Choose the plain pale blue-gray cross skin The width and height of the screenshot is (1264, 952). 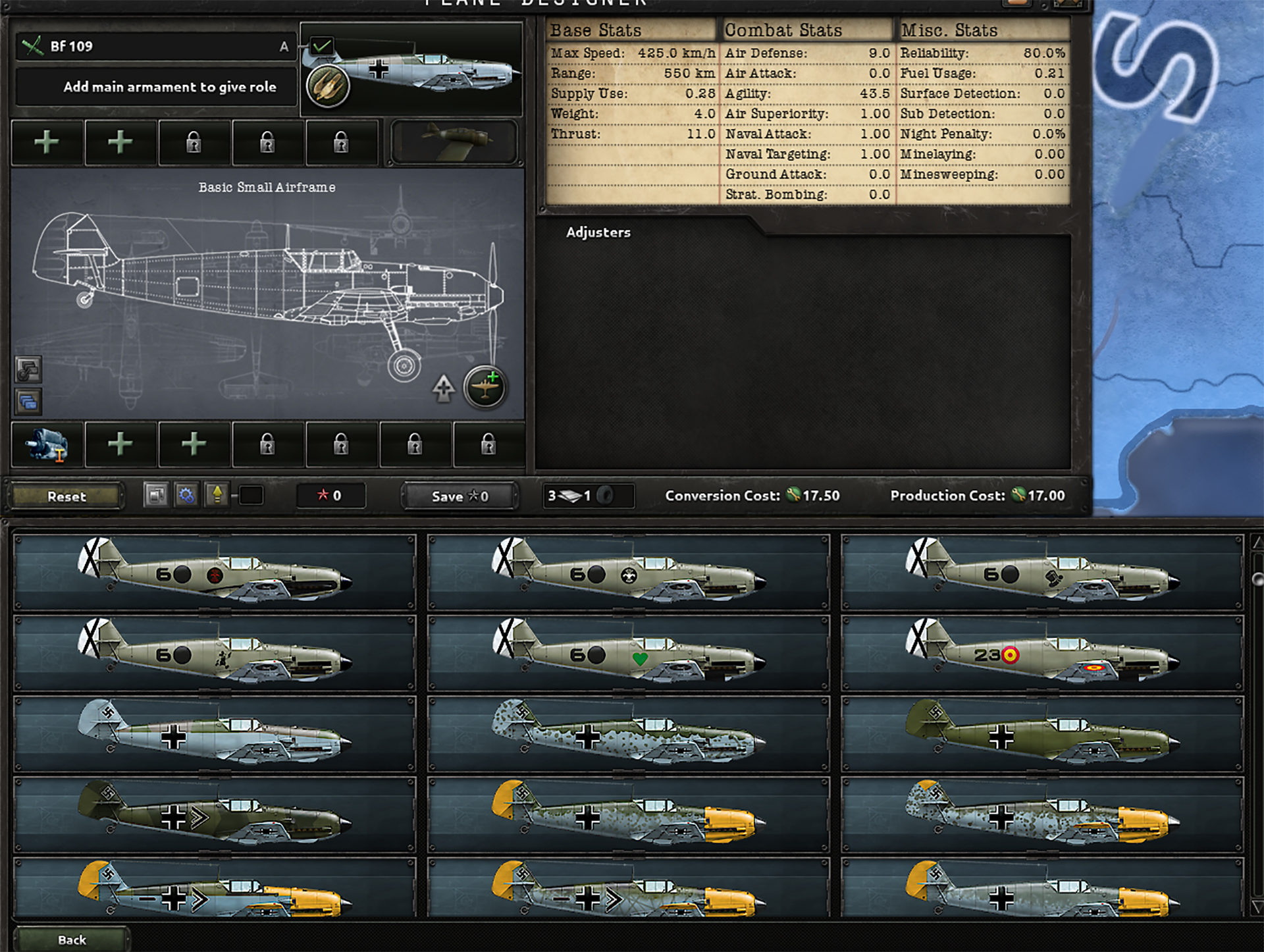[x=215, y=734]
